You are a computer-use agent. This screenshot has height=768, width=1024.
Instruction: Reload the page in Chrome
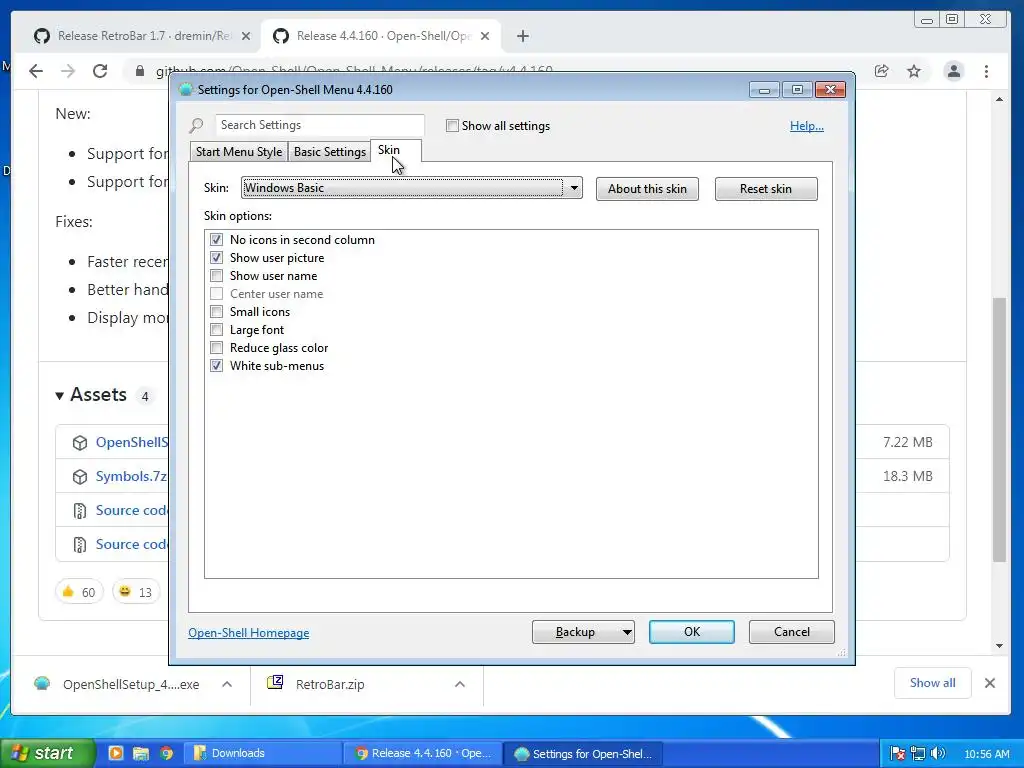[x=100, y=71]
